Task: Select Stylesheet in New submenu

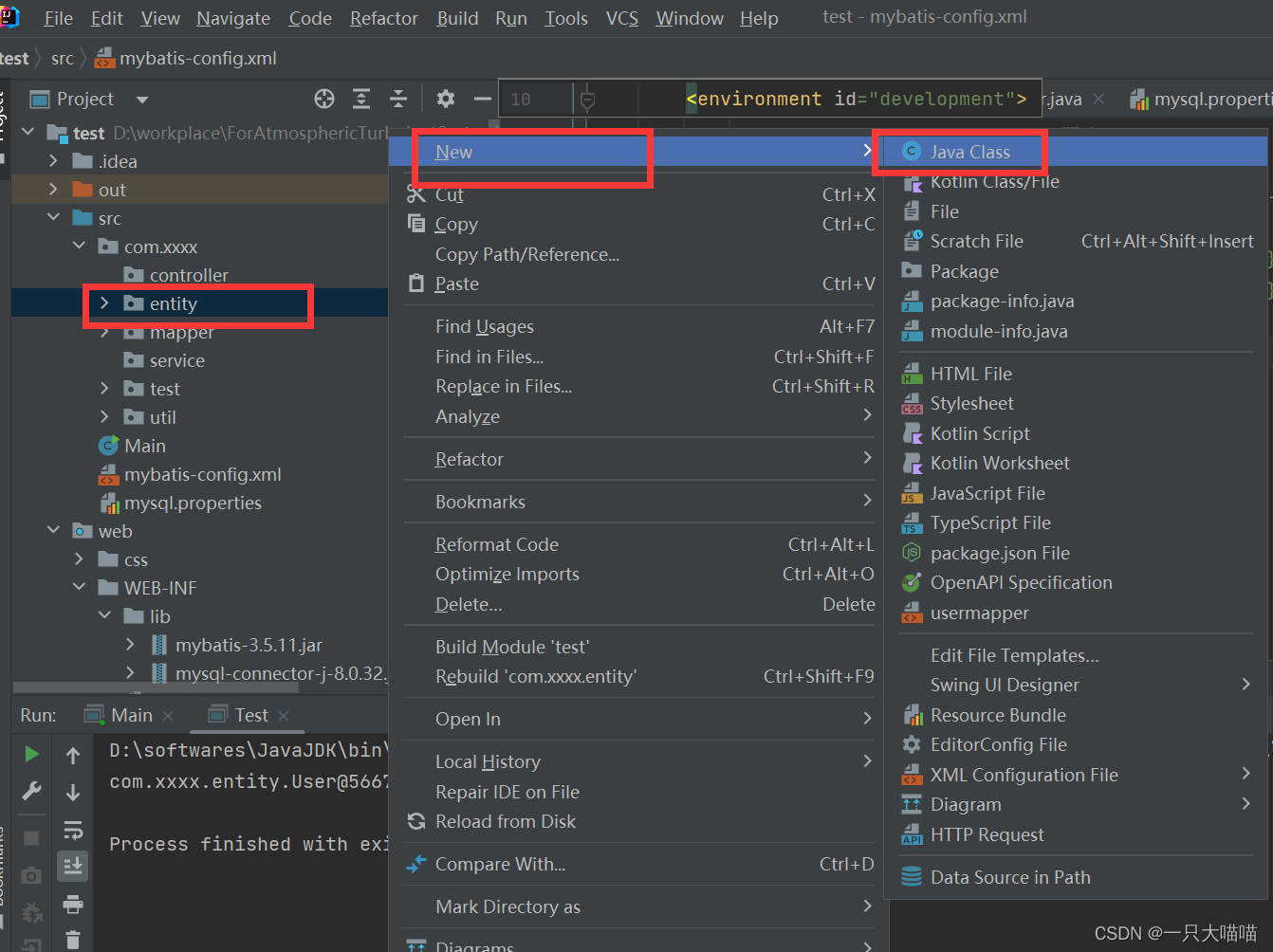Action: pyautogui.click(x=1076, y=404)
